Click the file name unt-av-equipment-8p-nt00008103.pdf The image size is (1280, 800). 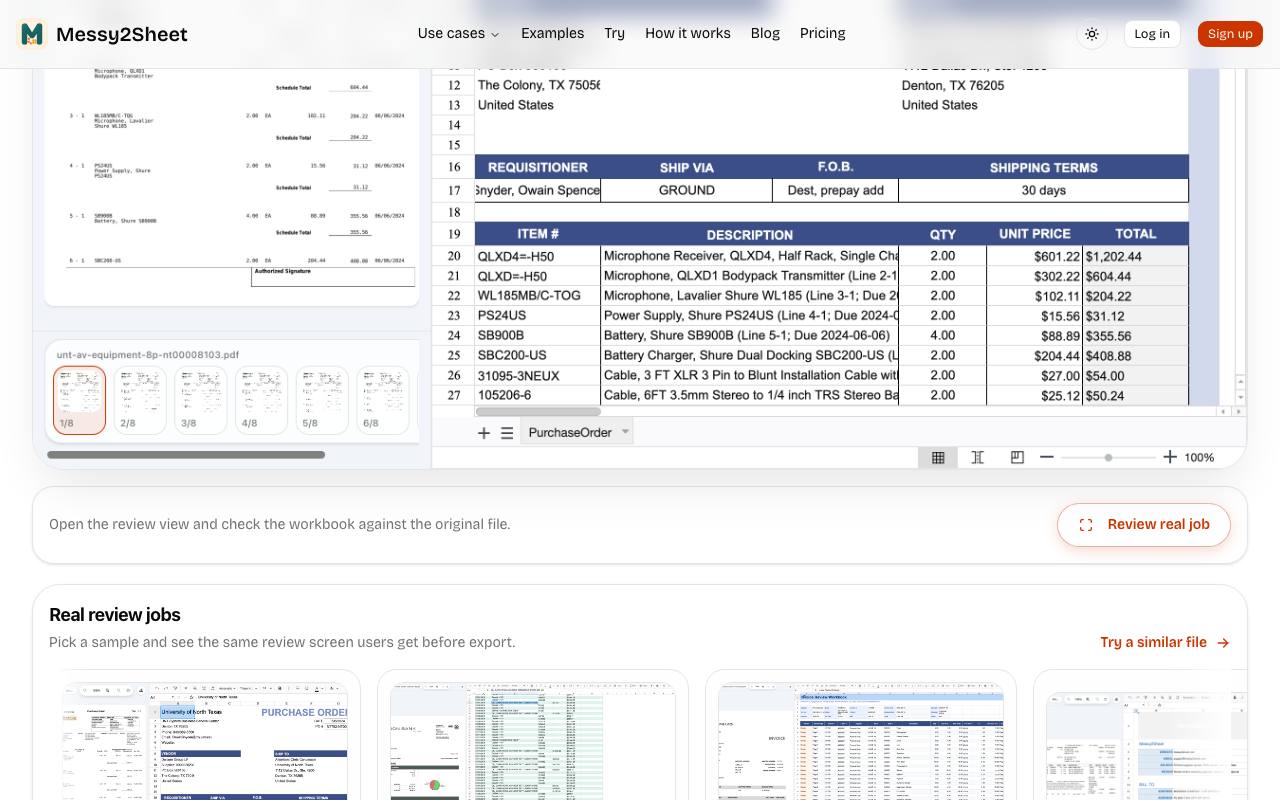tap(148, 355)
